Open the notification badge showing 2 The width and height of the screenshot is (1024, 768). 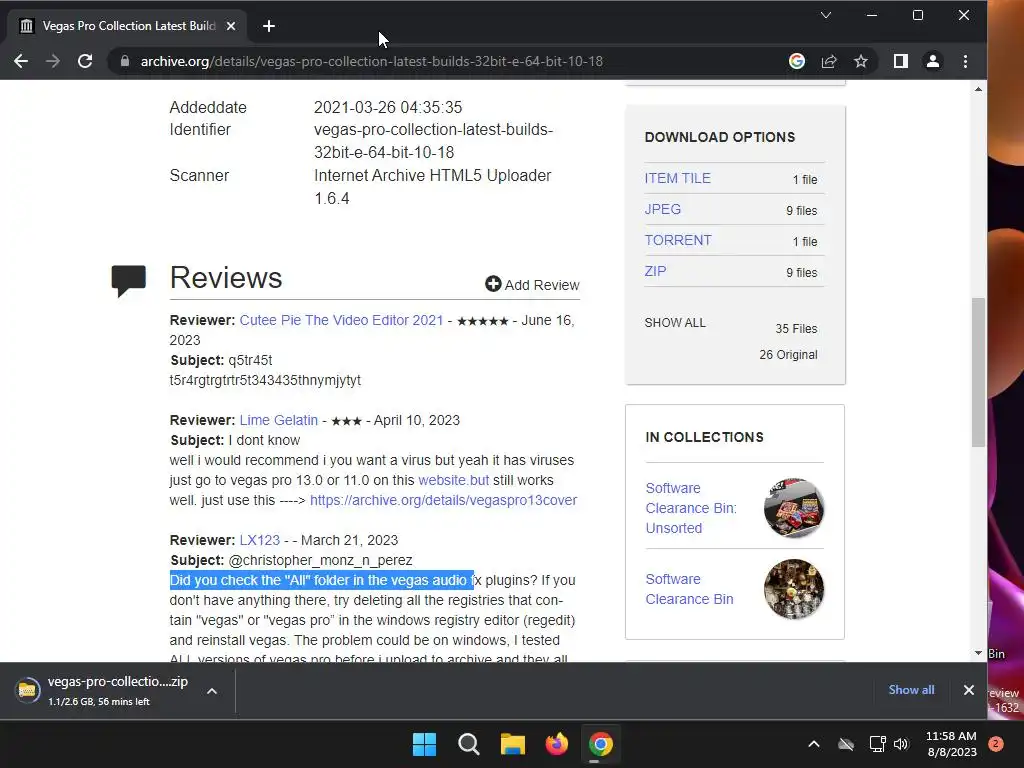pos(995,744)
